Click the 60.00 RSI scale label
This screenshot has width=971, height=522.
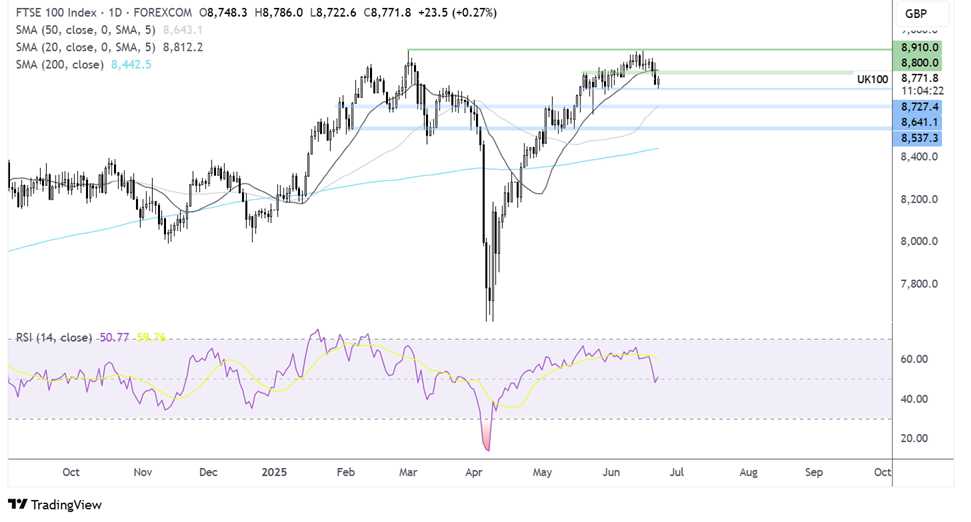click(x=915, y=359)
